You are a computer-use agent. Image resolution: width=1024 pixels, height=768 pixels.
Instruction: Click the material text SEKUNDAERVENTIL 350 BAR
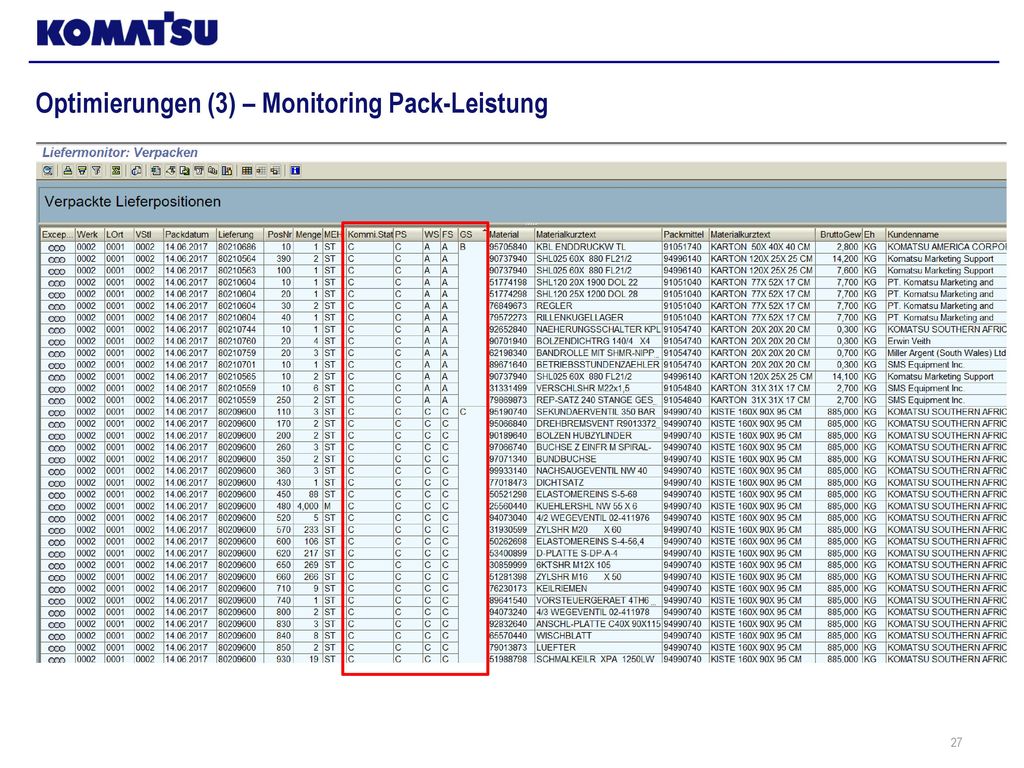click(594, 412)
